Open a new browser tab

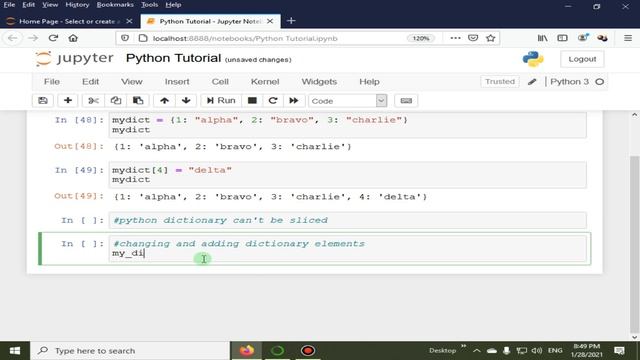(x=291, y=21)
